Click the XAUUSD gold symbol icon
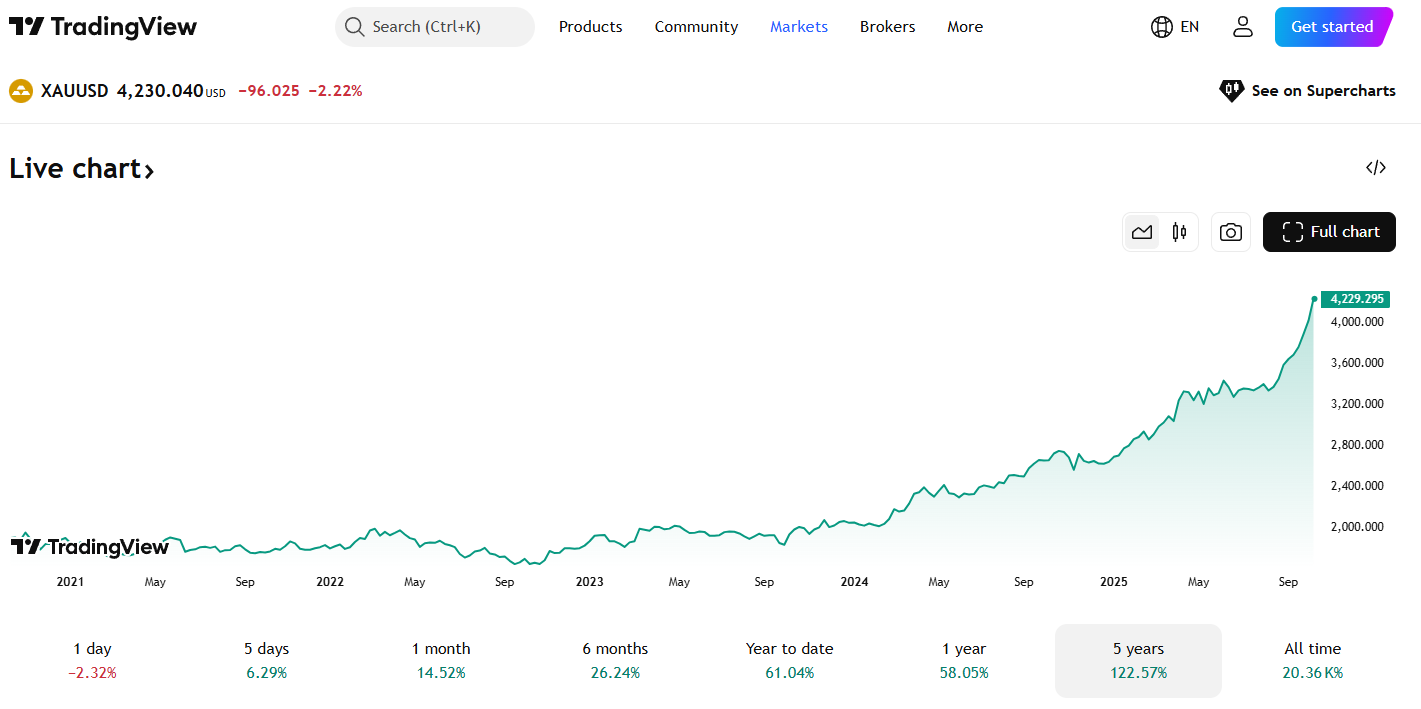The height and width of the screenshot is (709, 1421). tap(21, 91)
